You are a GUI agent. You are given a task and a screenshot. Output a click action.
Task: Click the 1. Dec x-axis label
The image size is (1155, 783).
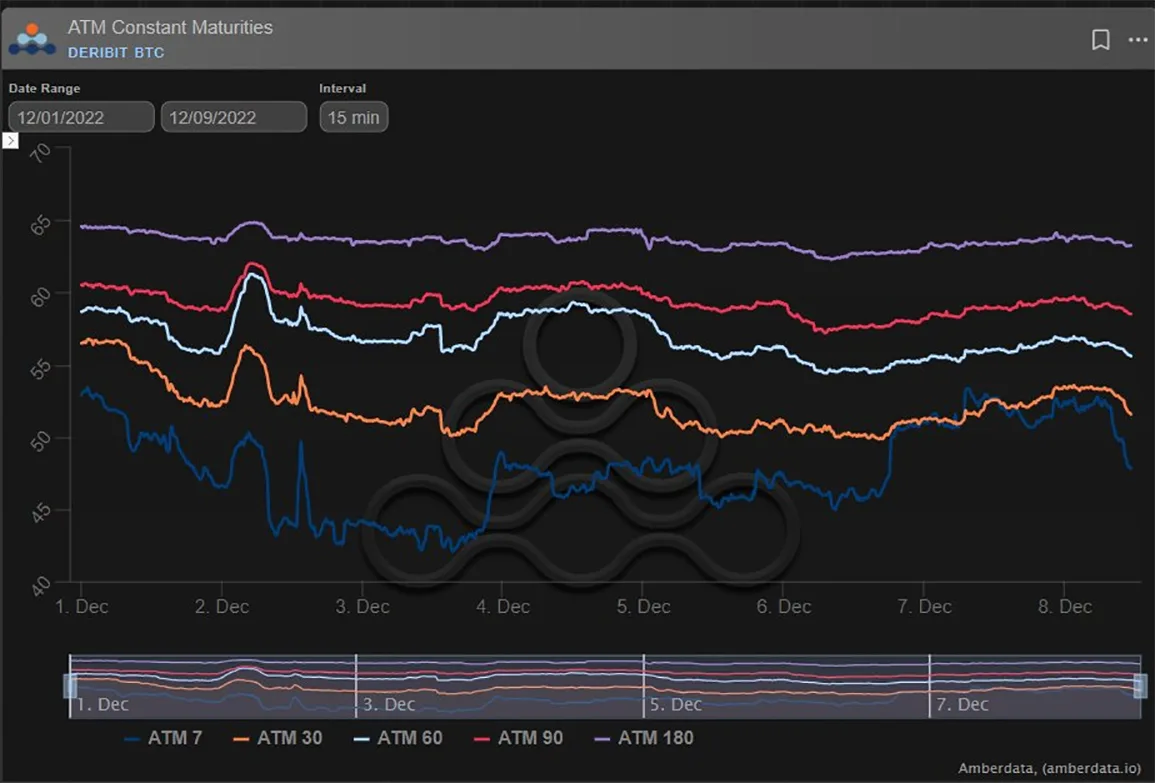82,607
